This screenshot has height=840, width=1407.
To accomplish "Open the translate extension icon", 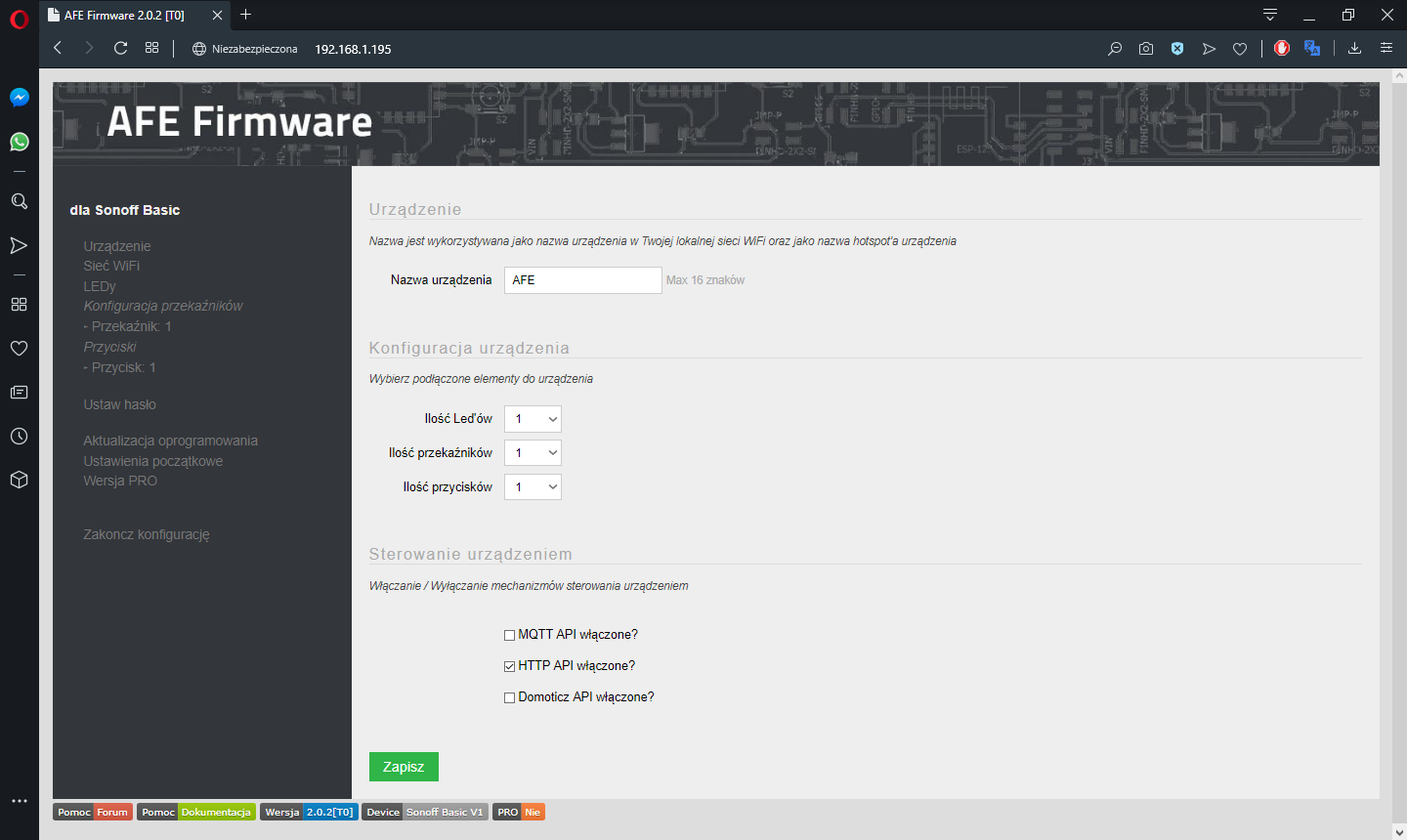I will tap(1312, 48).
